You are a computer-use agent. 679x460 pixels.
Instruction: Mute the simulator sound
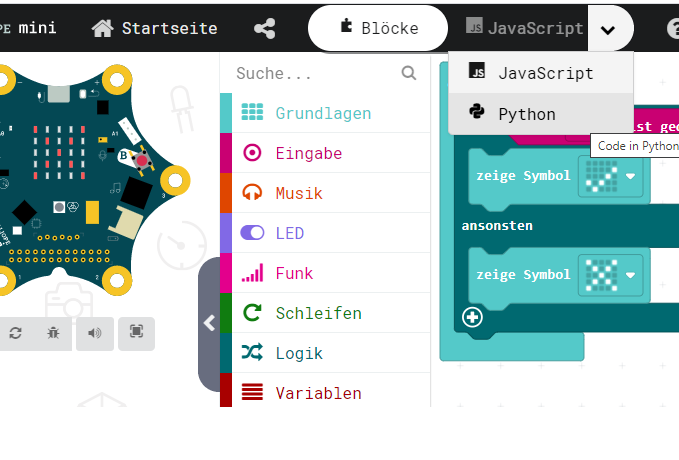(95, 333)
